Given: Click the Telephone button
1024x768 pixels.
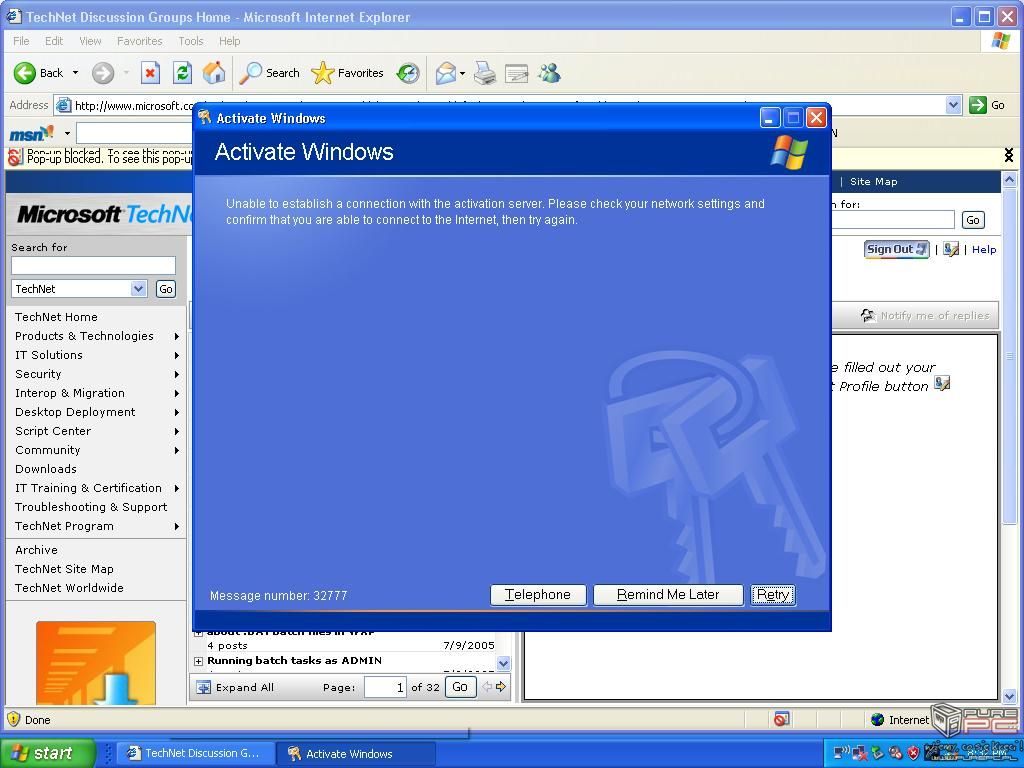Looking at the screenshot, I should pyautogui.click(x=538, y=595).
